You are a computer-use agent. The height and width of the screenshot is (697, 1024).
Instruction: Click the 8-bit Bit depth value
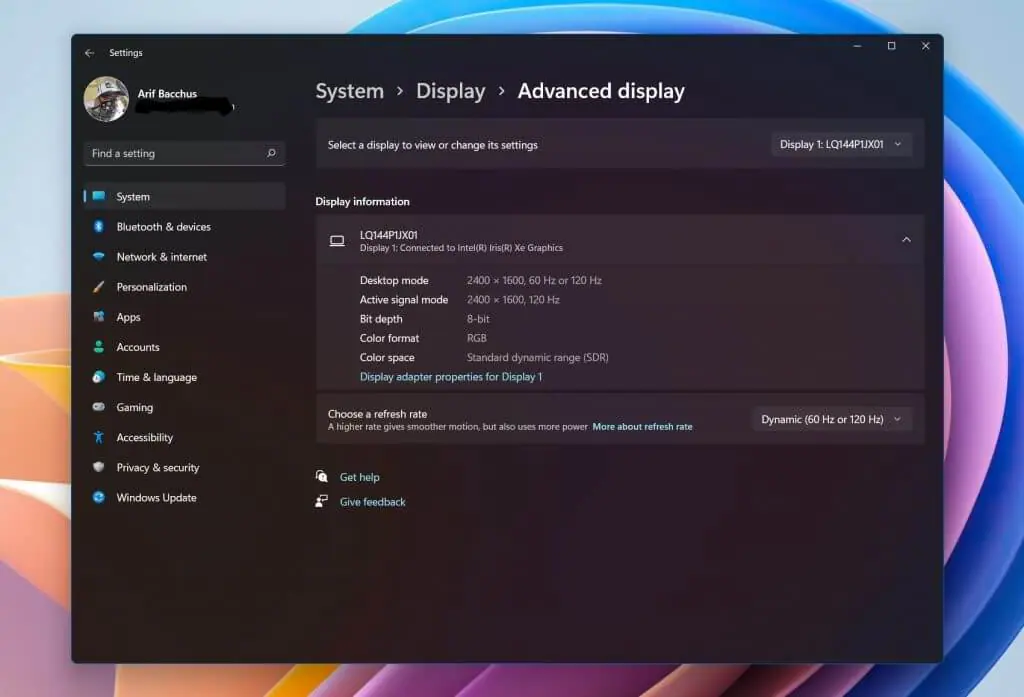point(477,319)
